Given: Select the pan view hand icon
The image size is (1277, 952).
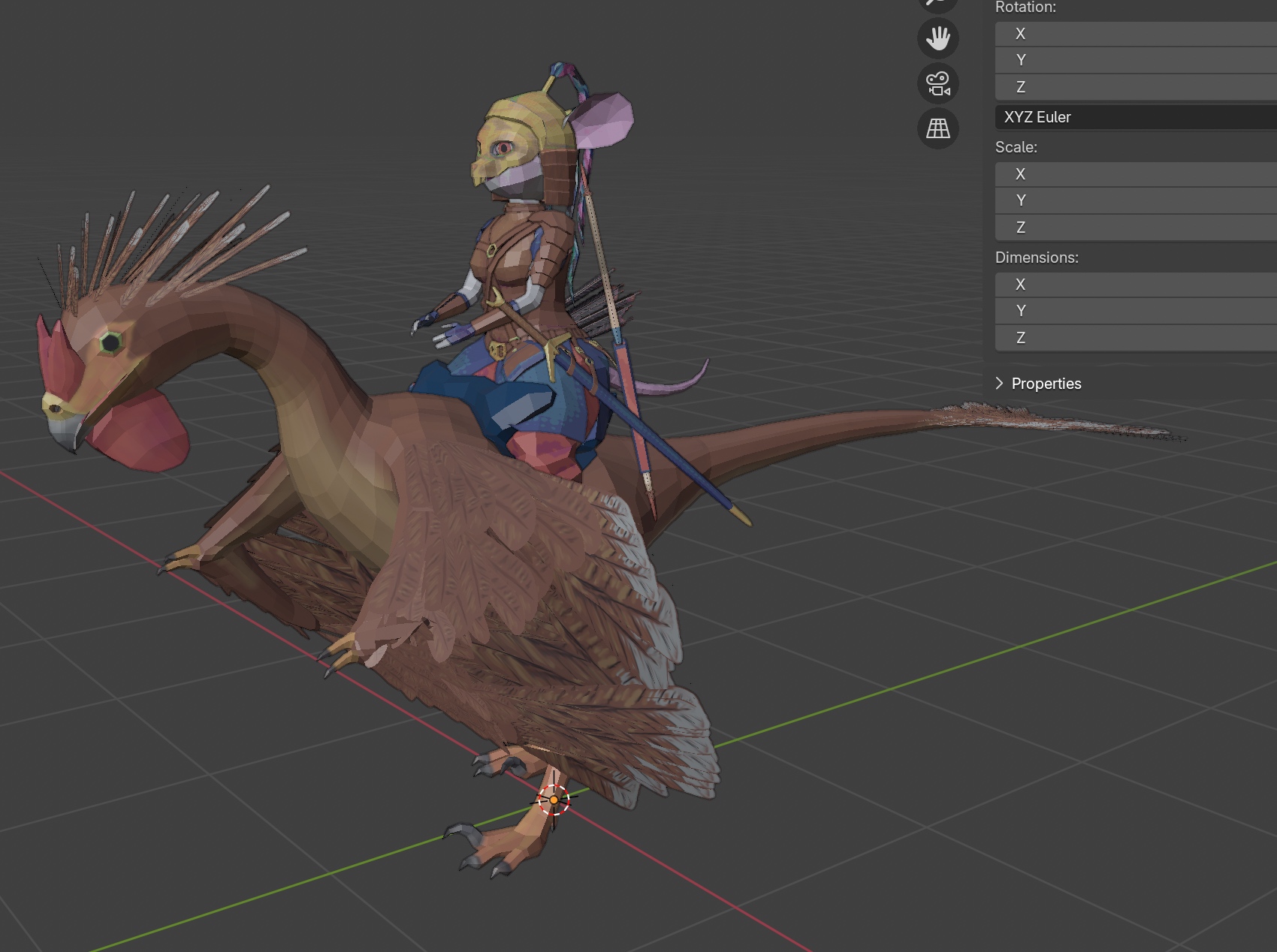Looking at the screenshot, I should coord(937,38).
